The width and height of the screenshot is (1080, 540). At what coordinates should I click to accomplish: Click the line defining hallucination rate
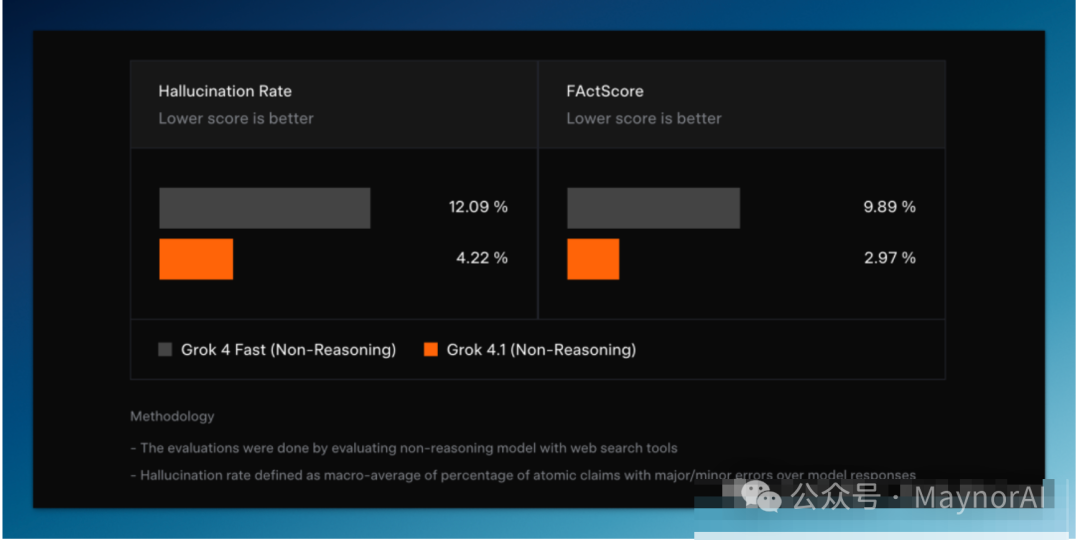coord(523,475)
